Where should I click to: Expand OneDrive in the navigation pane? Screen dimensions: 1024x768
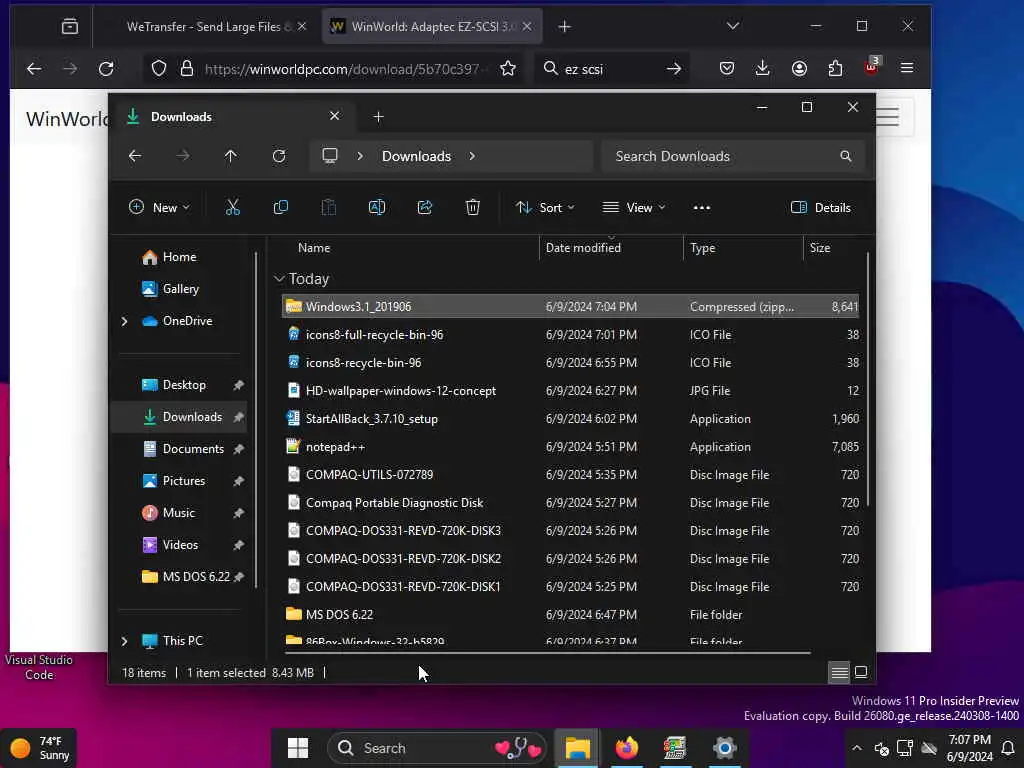[124, 321]
